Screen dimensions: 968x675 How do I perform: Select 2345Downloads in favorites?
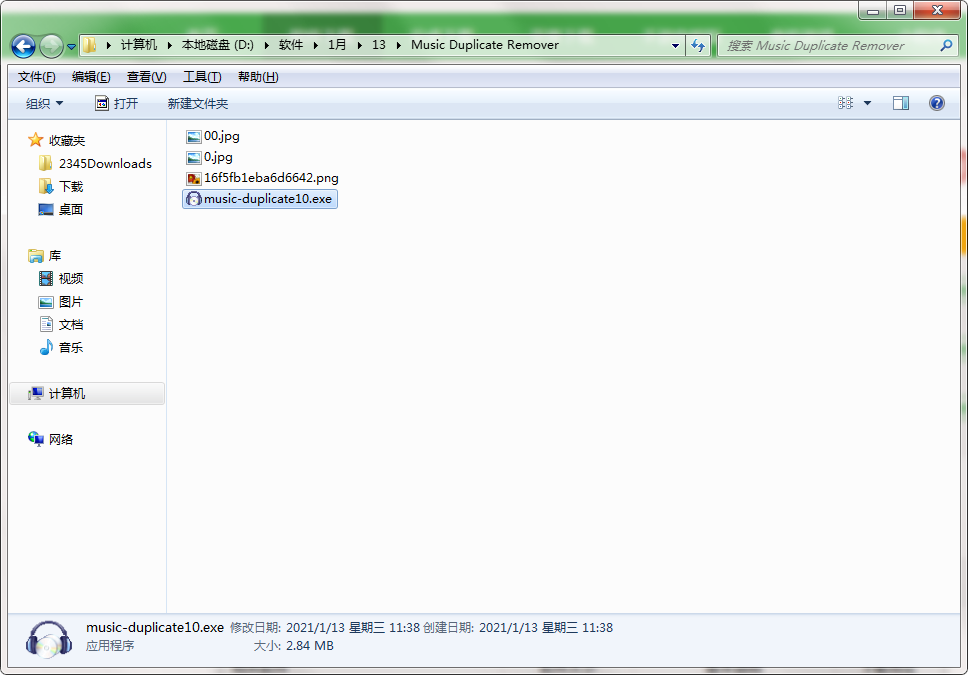(x=105, y=163)
